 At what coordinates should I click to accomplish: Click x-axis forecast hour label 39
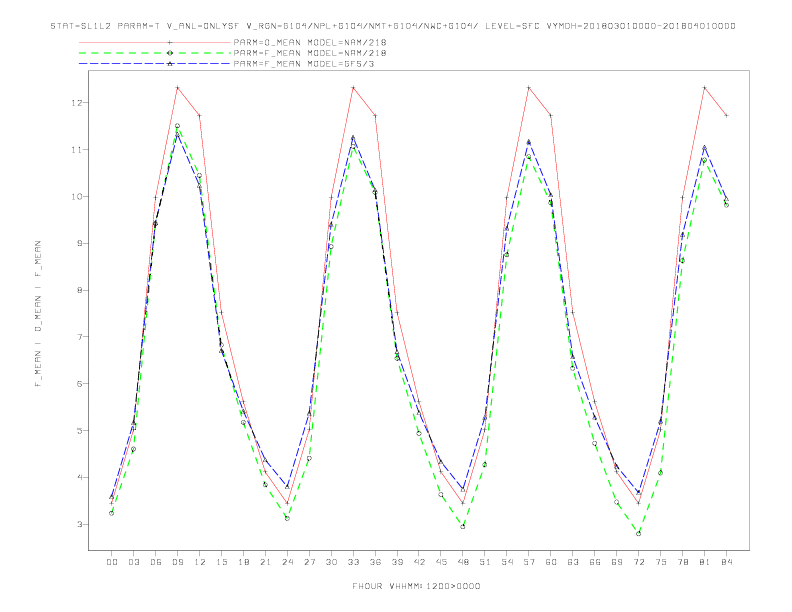click(397, 562)
